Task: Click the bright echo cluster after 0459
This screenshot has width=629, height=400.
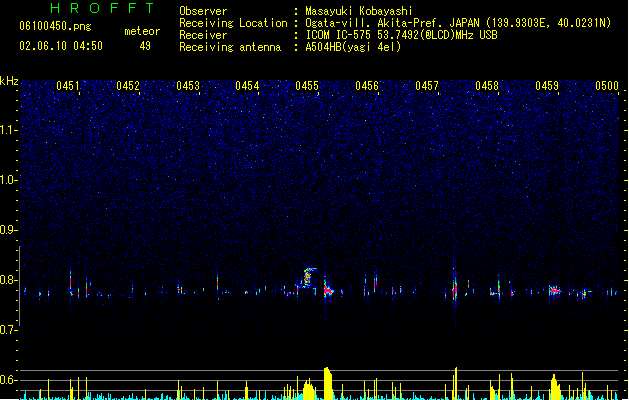Action: [555, 290]
